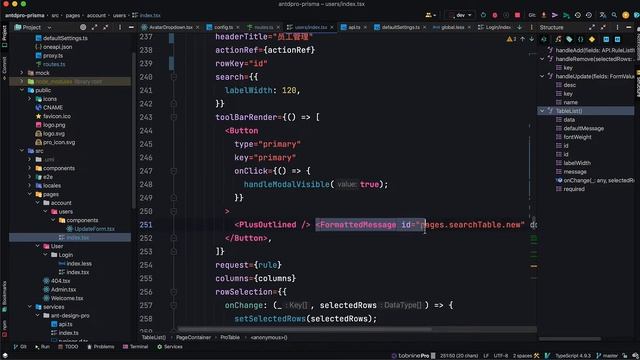This screenshot has width=640, height=360.
Task: Select Welcome.tsx in the Project tree
Action: click(x=67, y=298)
